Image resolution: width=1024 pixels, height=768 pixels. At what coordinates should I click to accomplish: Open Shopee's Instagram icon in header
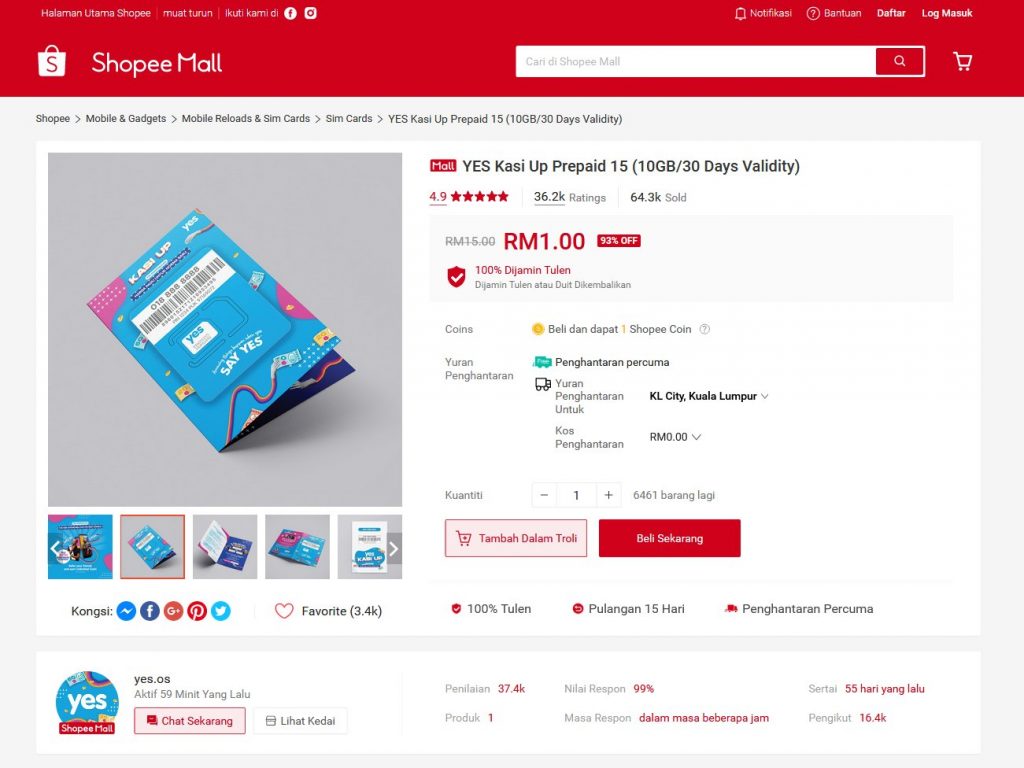(311, 13)
